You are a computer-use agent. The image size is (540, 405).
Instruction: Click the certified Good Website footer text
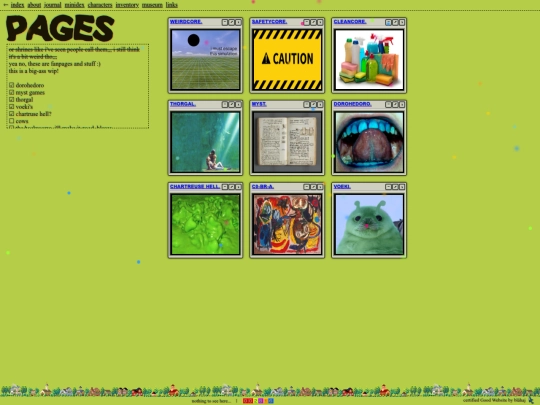point(494,400)
